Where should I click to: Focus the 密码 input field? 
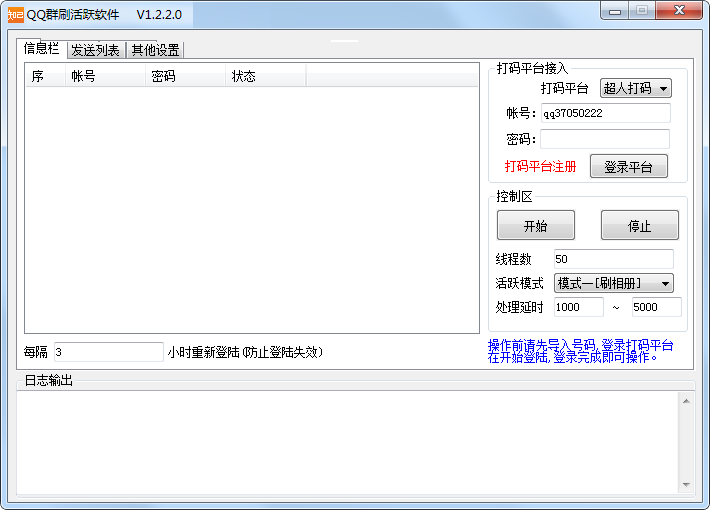[605, 139]
